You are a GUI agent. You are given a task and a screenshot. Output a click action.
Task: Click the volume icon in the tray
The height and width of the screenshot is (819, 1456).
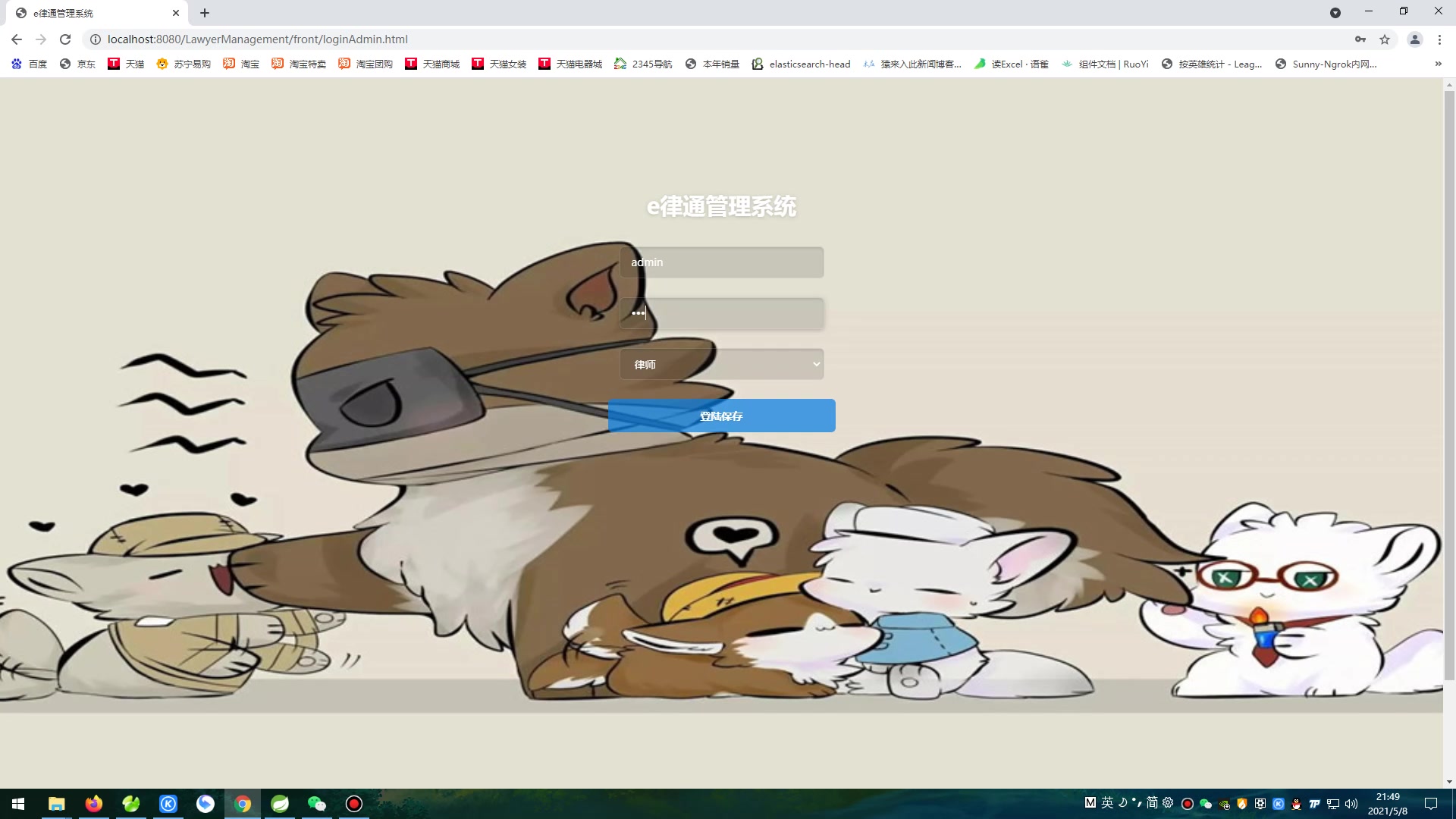click(x=1351, y=804)
